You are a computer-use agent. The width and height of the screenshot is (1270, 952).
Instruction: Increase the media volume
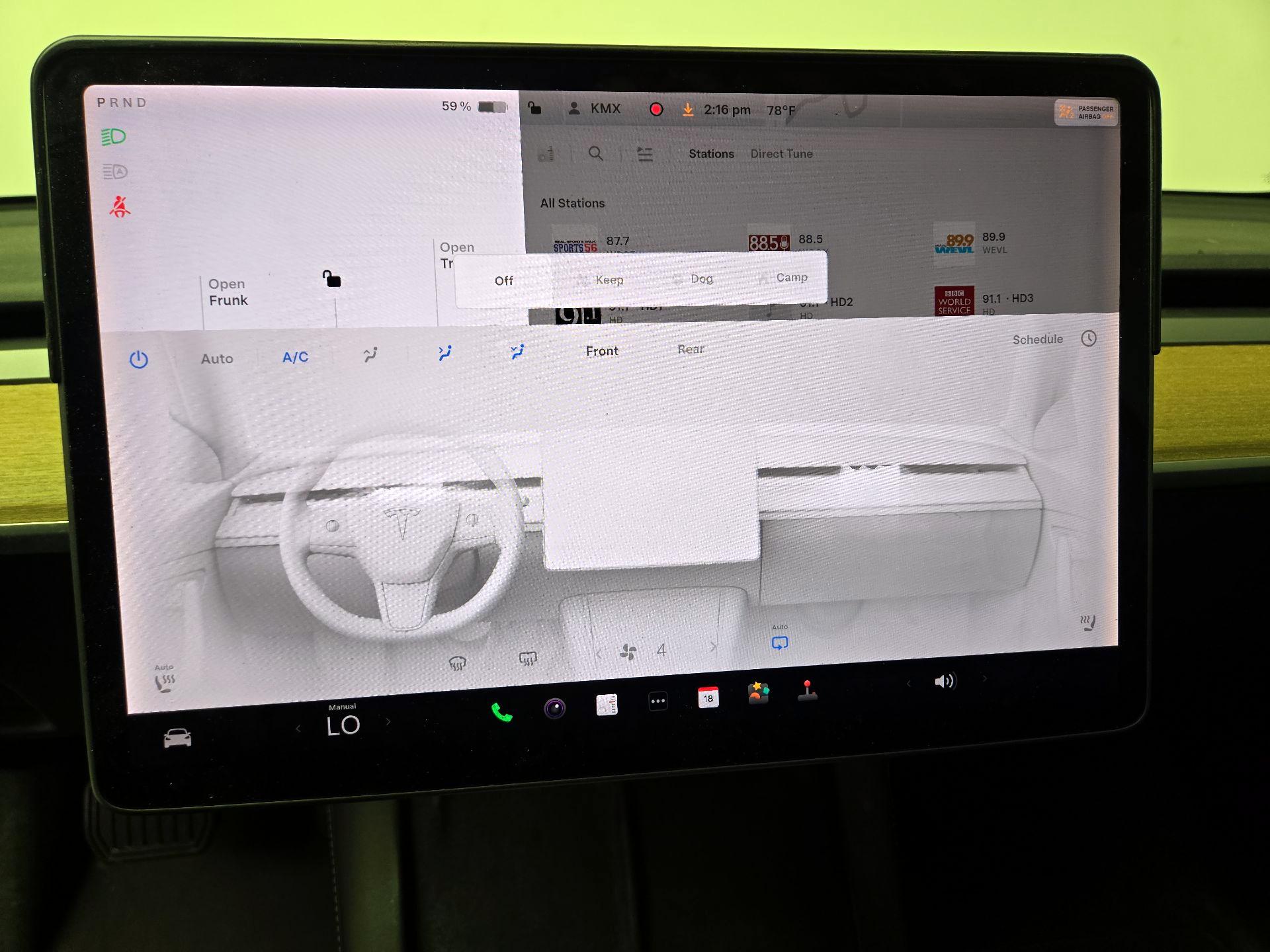[x=985, y=678]
